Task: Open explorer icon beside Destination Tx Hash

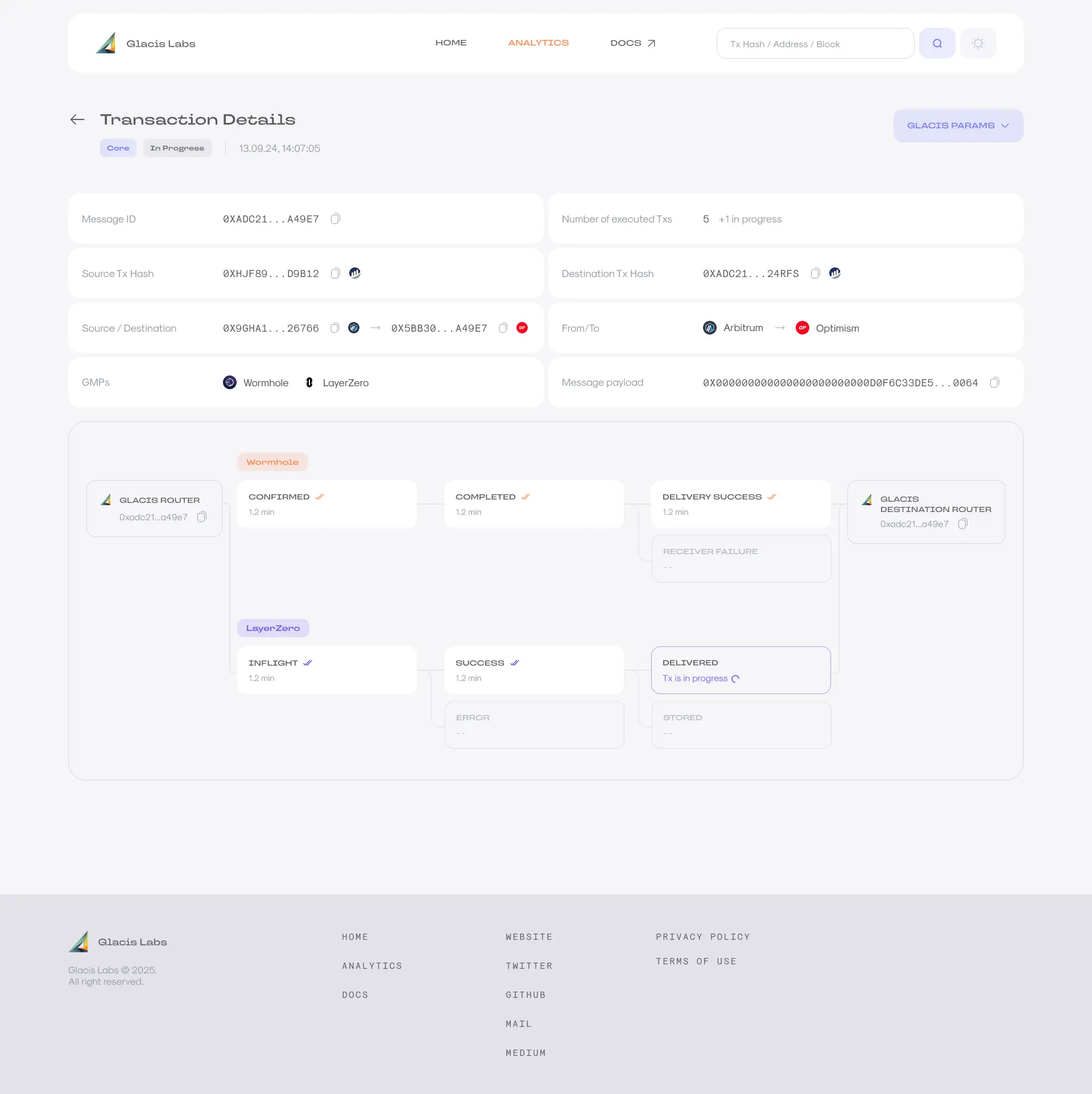Action: 834,273
